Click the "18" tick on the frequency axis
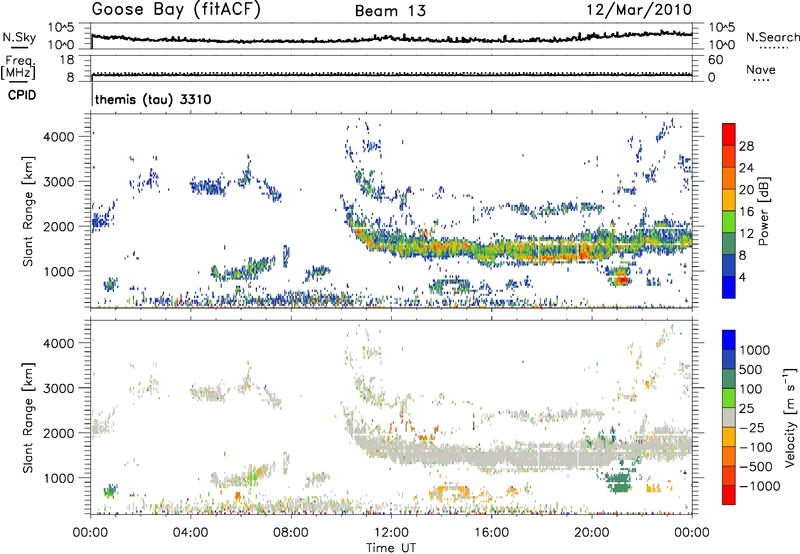Image resolution: width=800 pixels, height=554 pixels. [67, 60]
